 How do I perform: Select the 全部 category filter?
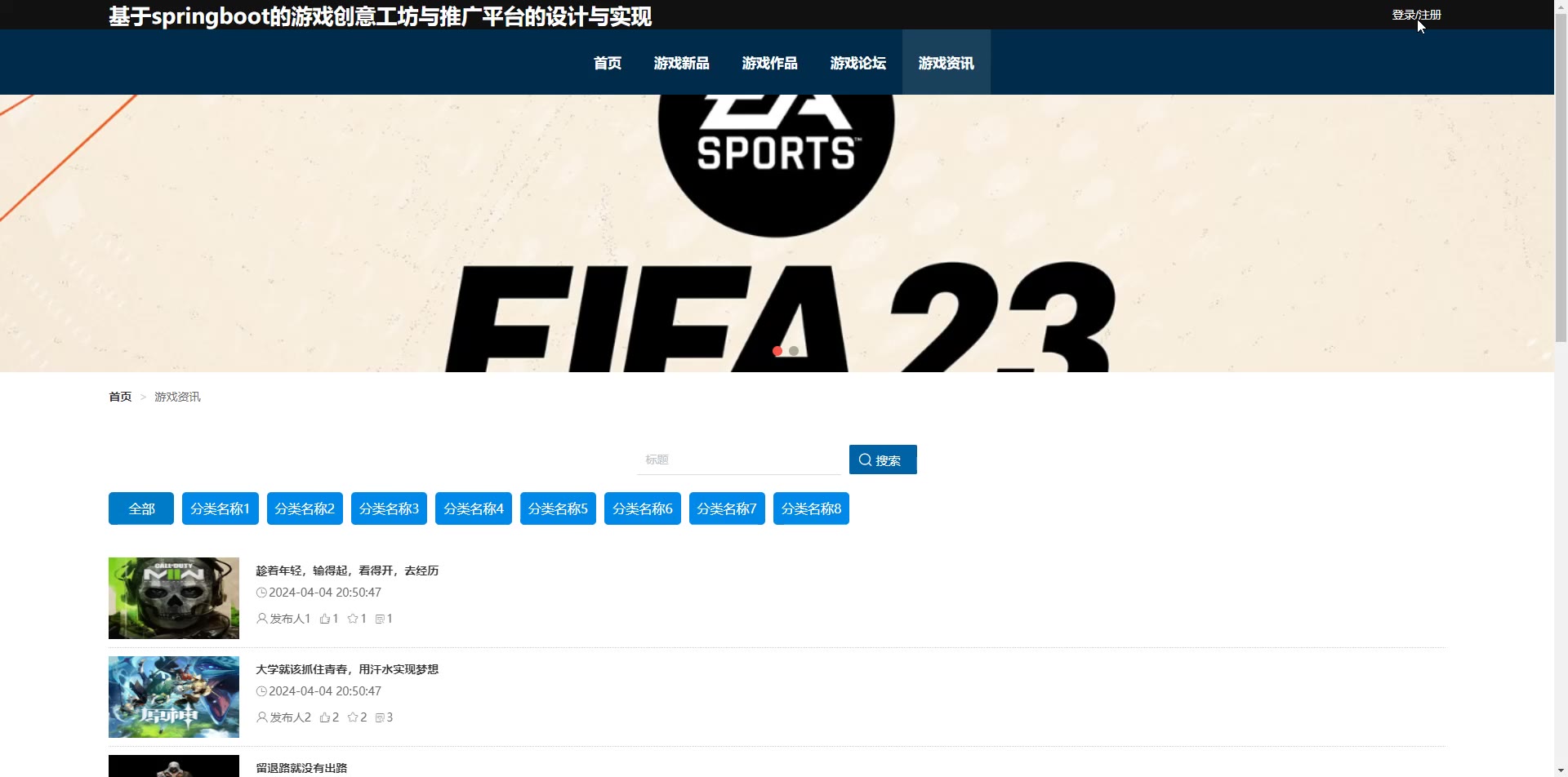click(141, 508)
